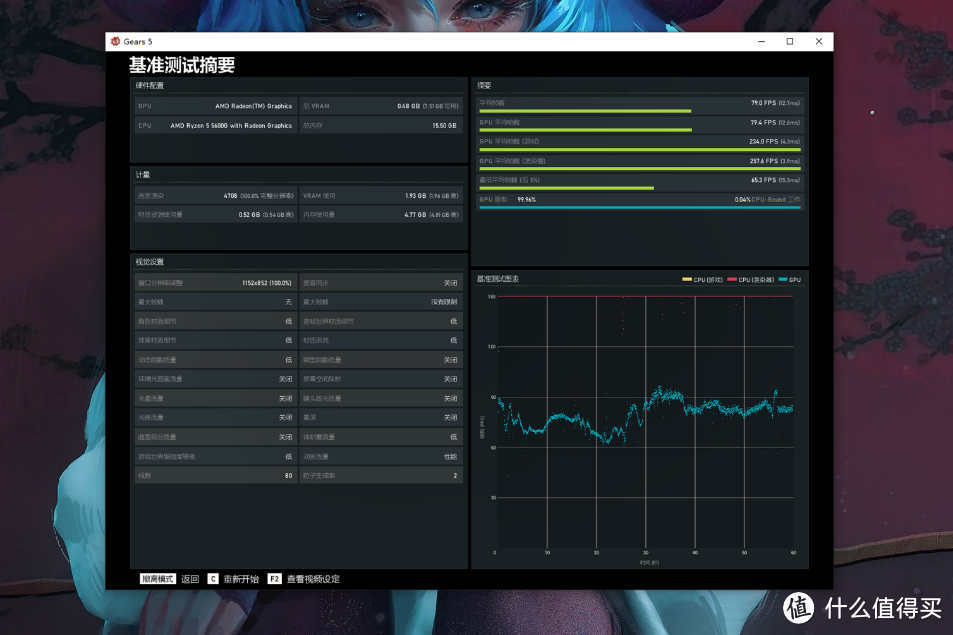This screenshot has width=953, height=635.
Task: Click the 垂直同步 关闭 row
Action: (x=381, y=283)
